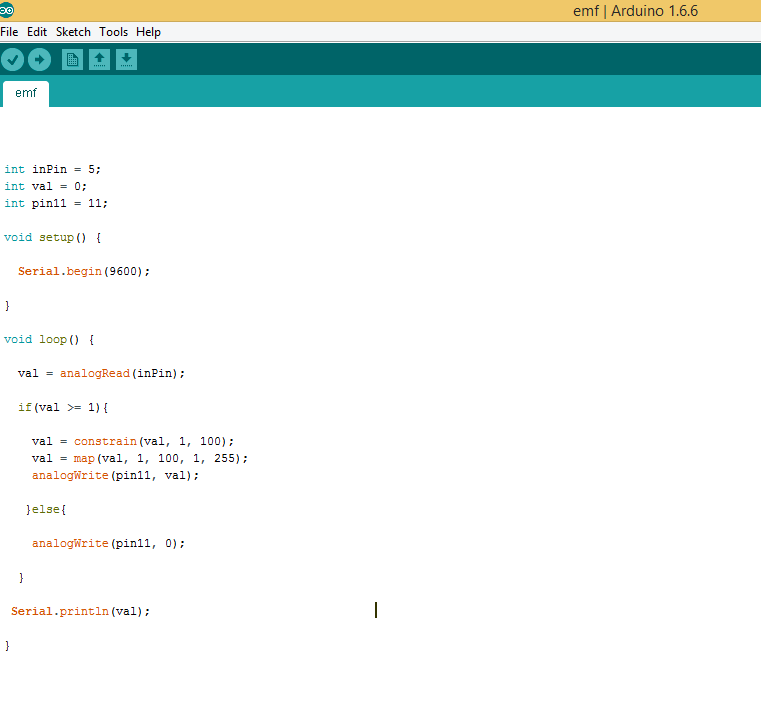Click the 'analogWrite(pin11, 0);' line
Viewport: 761px width, 714px height.
108,543
